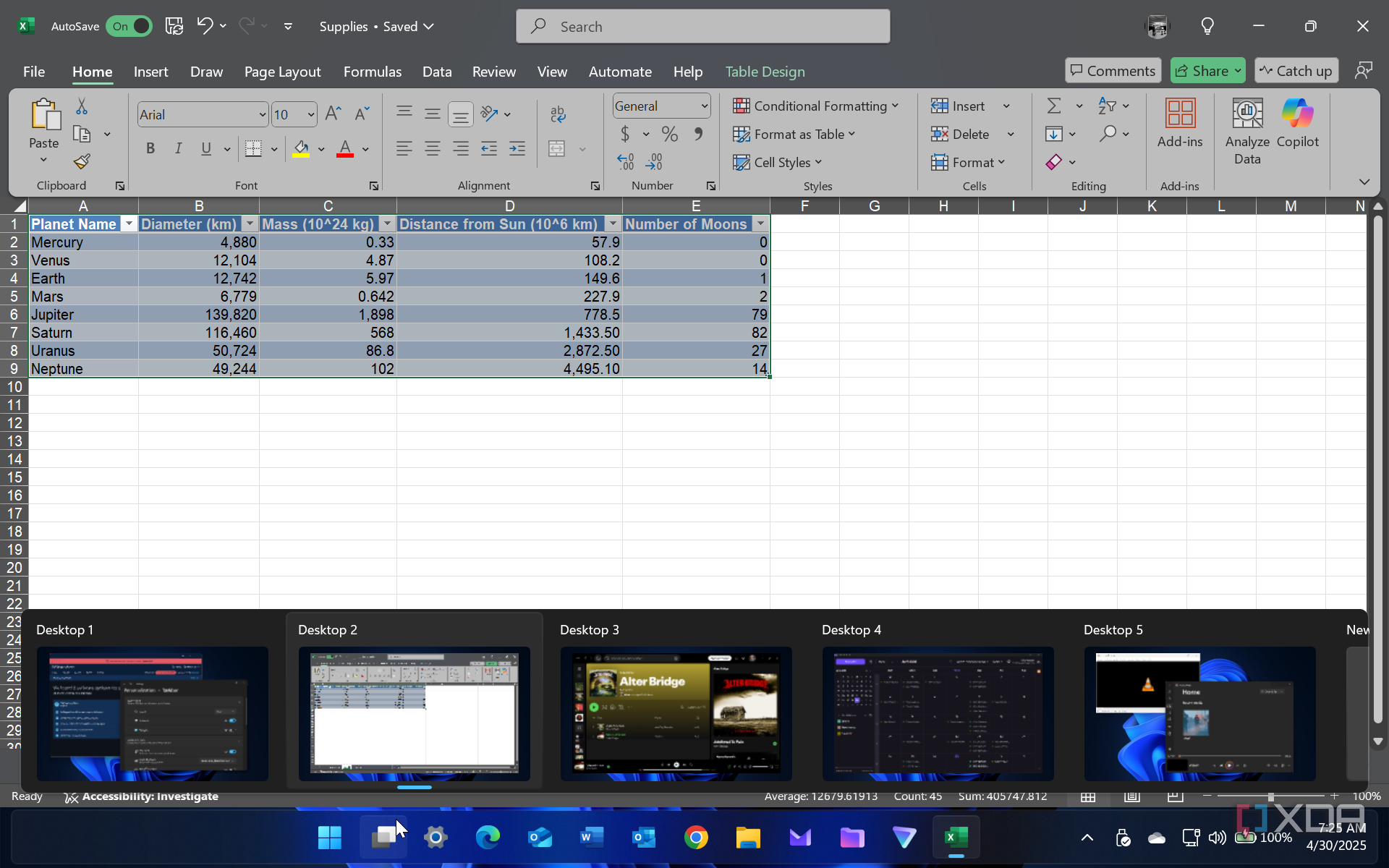Click the Copy icon in Clipboard
This screenshot has height=868, width=1389.
click(x=82, y=135)
